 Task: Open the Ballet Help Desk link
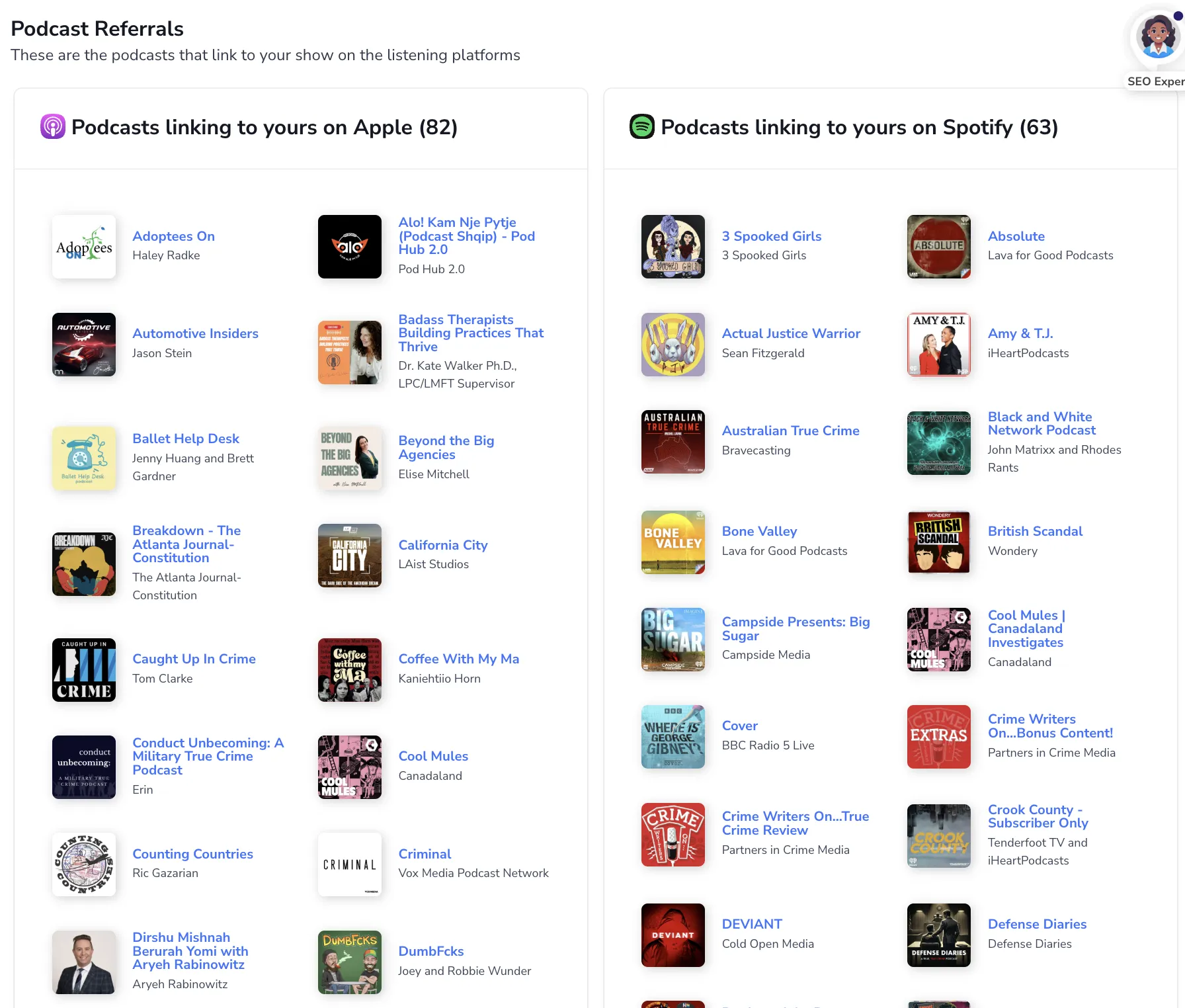(186, 439)
